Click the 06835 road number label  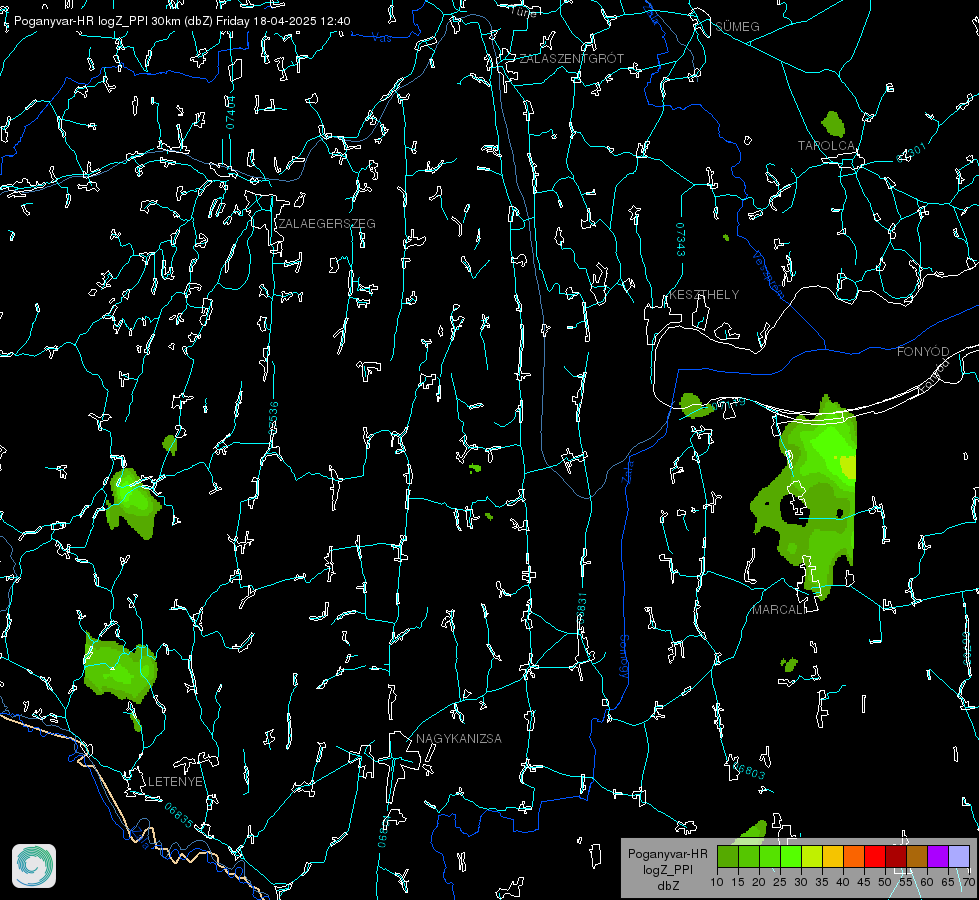click(x=179, y=816)
